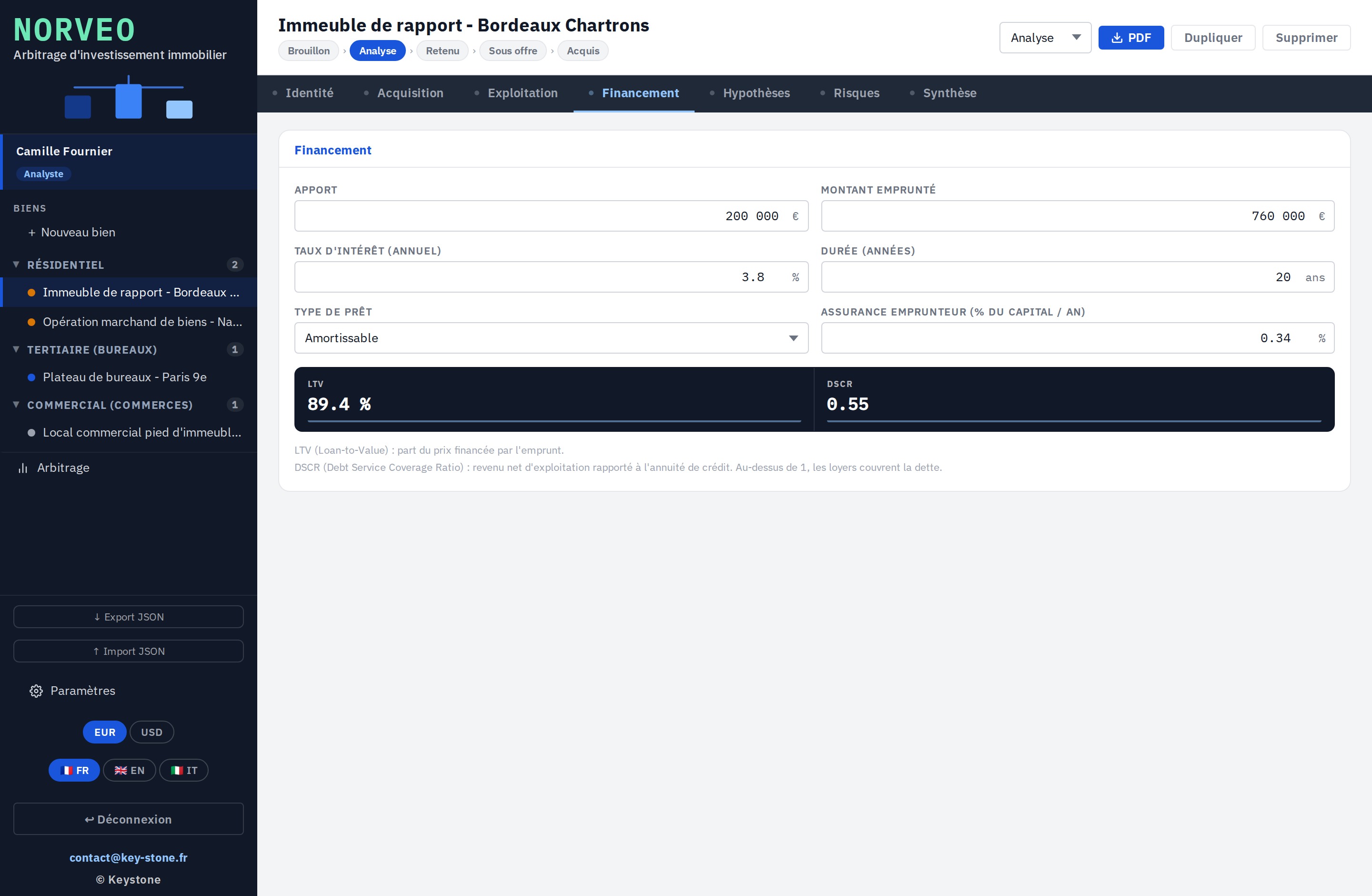Screen dimensions: 1372x896
Task: Click the Montant emprunté input field
Action: (1078, 215)
